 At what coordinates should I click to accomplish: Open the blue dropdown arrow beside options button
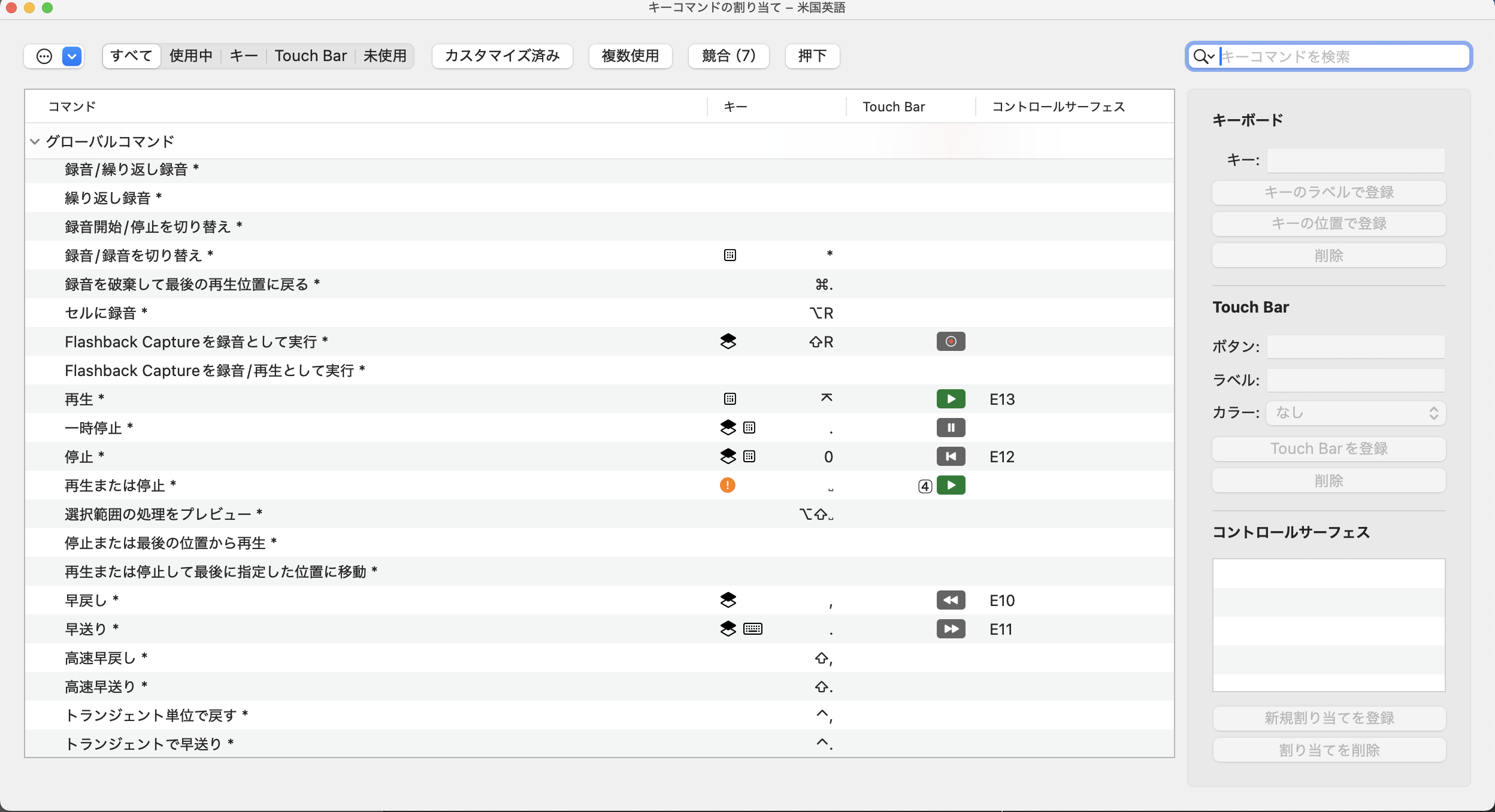[72, 56]
